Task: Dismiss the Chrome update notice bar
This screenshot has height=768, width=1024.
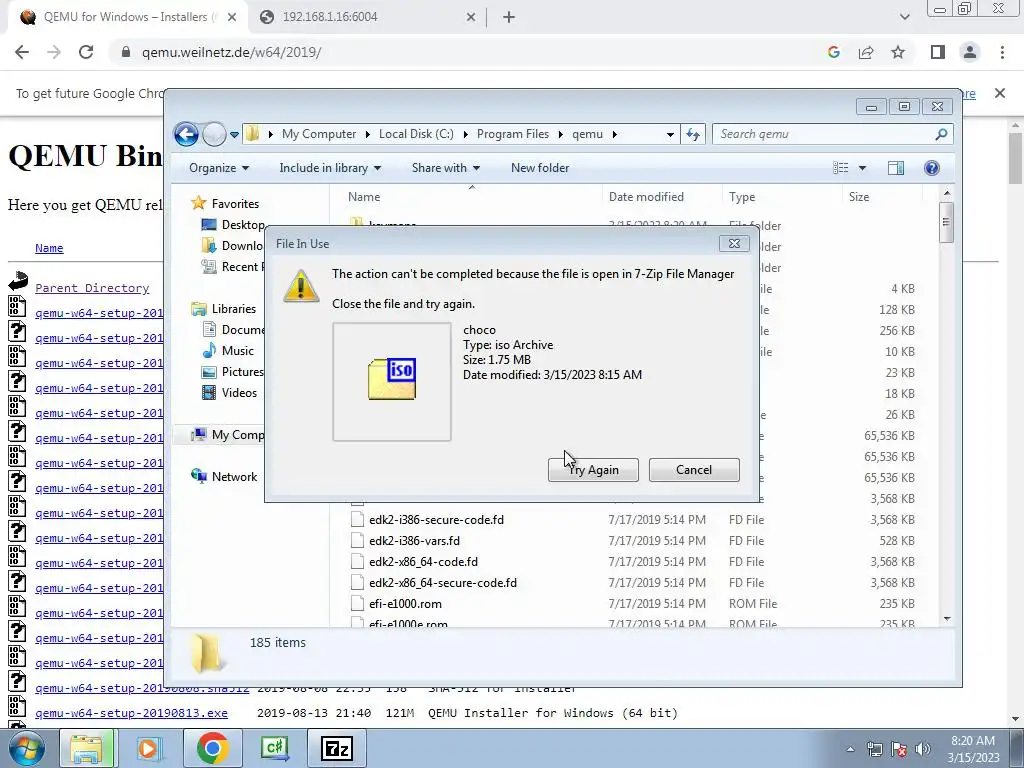Action: (999, 93)
